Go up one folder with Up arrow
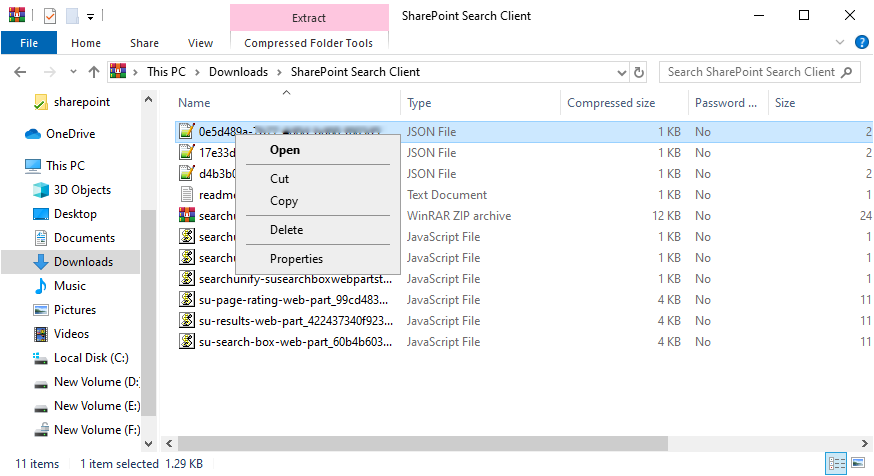The width and height of the screenshot is (874, 476). coord(94,72)
